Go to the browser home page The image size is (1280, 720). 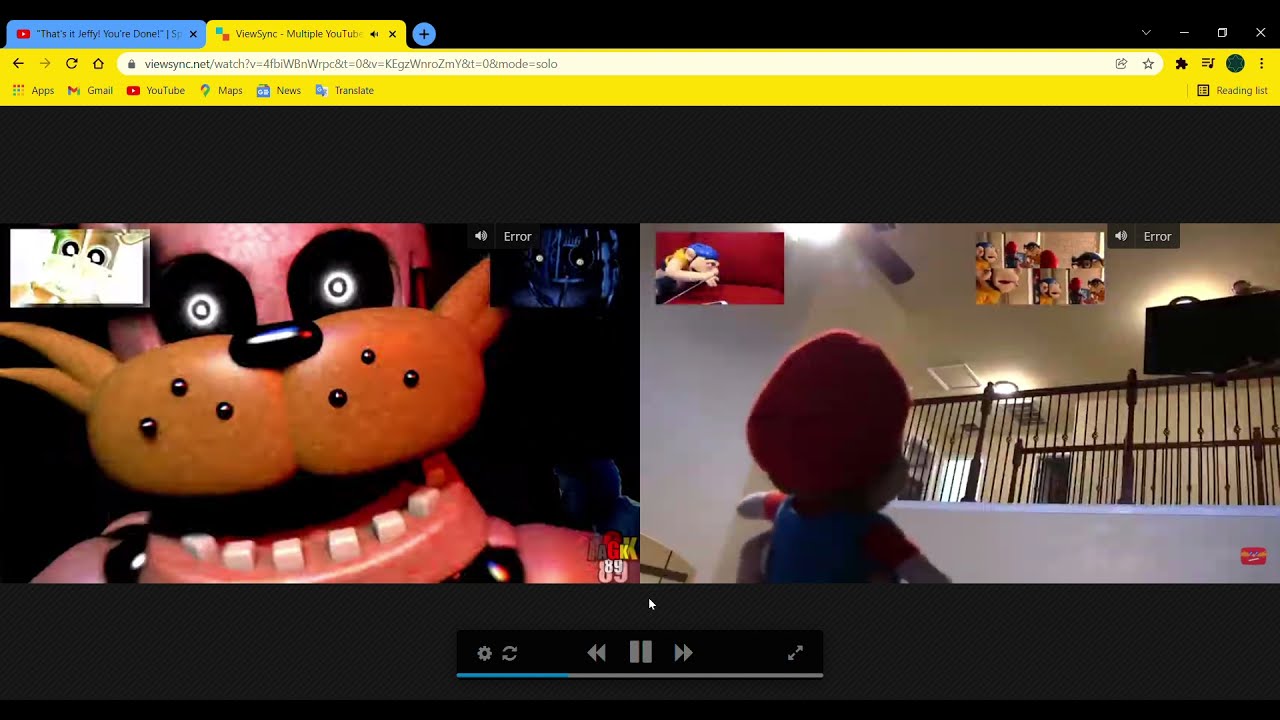click(98, 63)
